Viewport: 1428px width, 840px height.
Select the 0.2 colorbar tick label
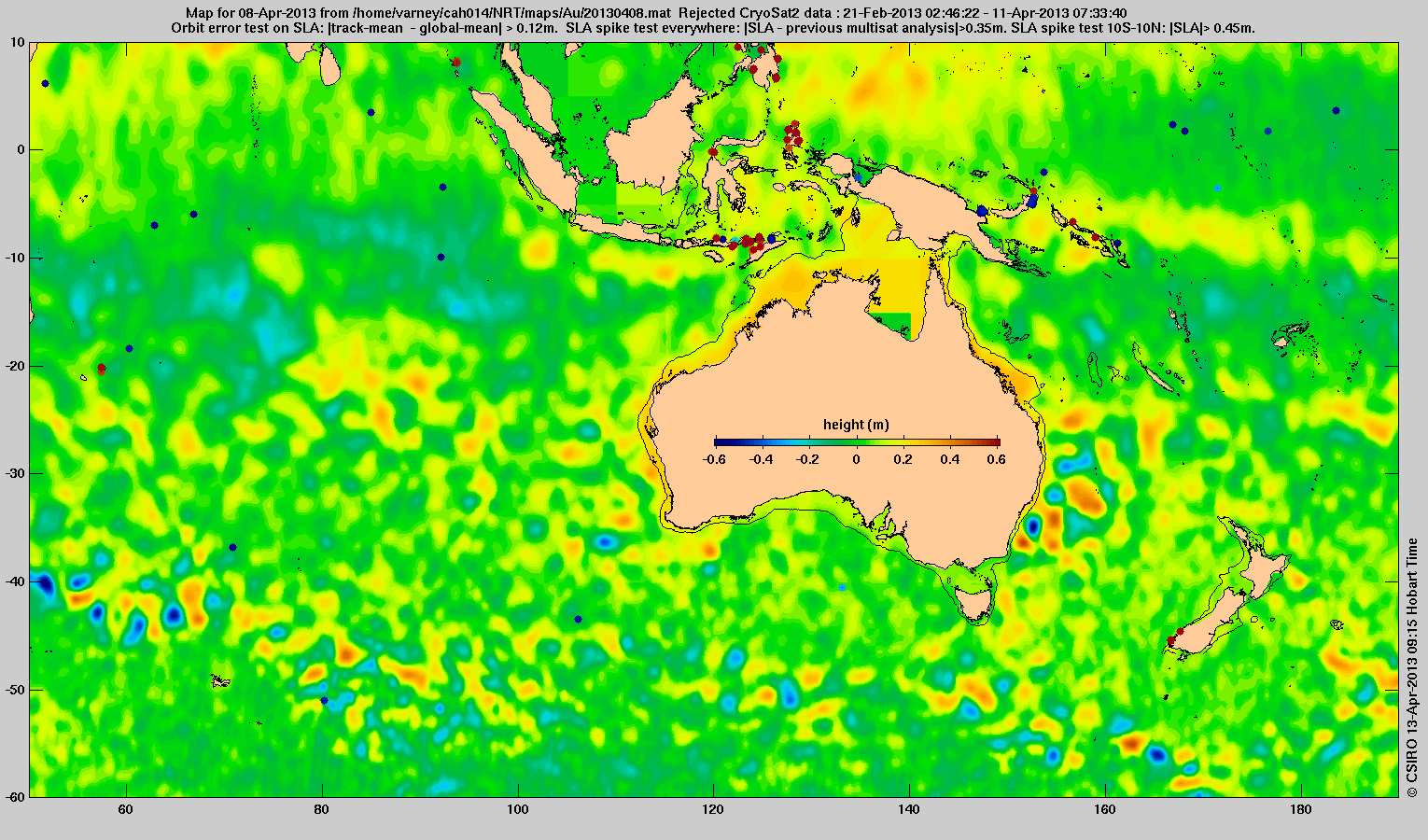tap(904, 459)
